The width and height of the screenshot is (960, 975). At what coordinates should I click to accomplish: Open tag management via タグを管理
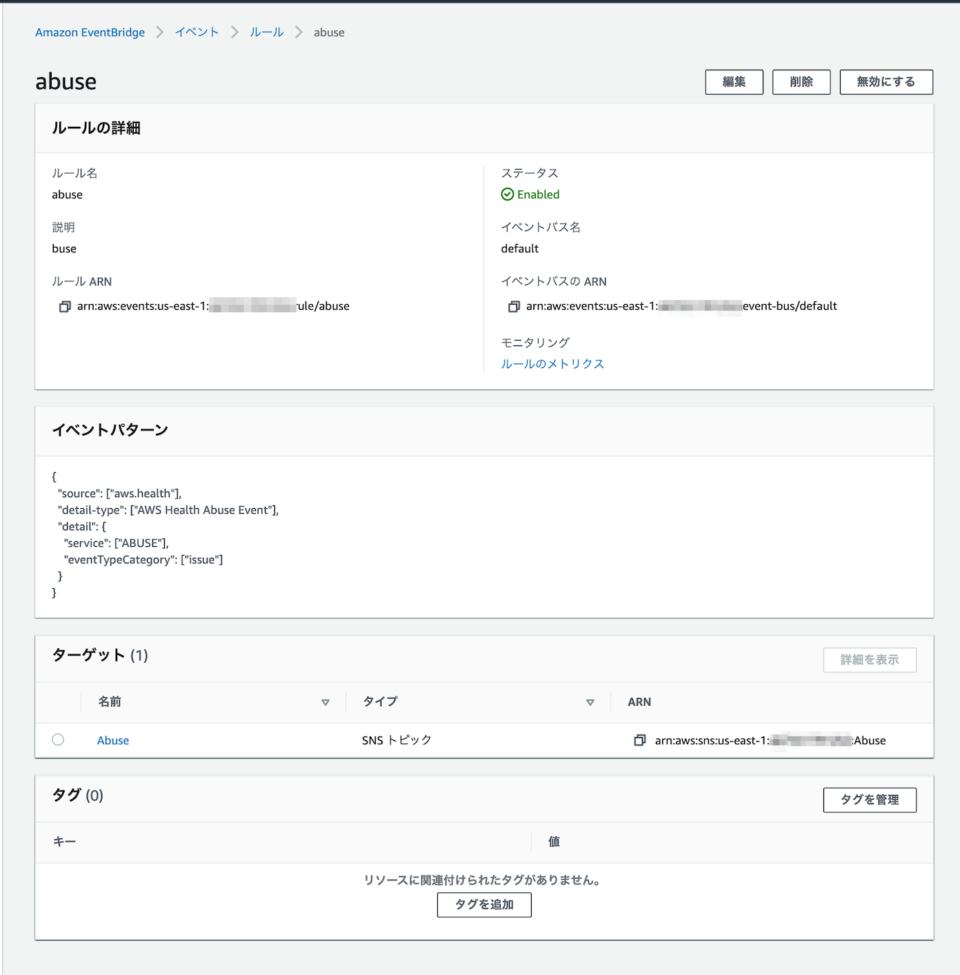pos(869,800)
